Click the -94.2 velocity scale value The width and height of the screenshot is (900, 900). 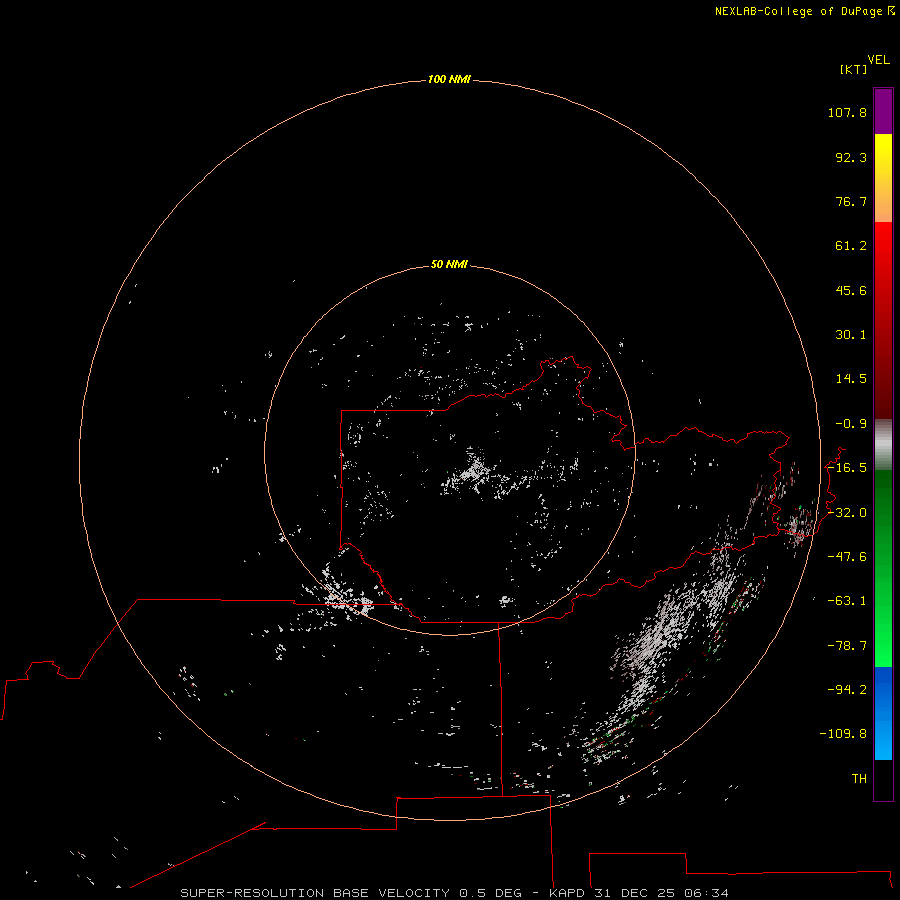coord(847,689)
